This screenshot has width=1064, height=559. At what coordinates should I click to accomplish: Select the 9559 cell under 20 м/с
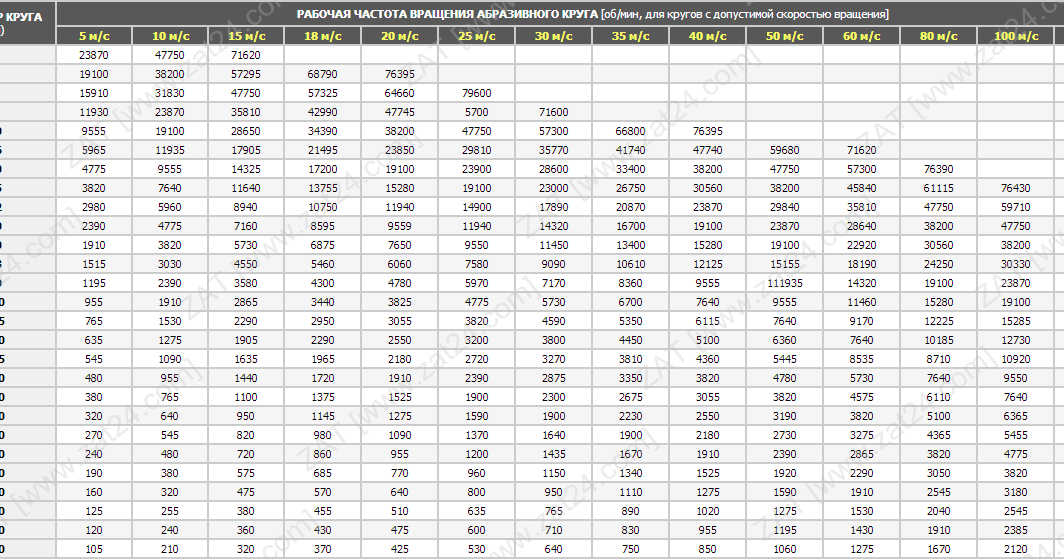[399, 226]
